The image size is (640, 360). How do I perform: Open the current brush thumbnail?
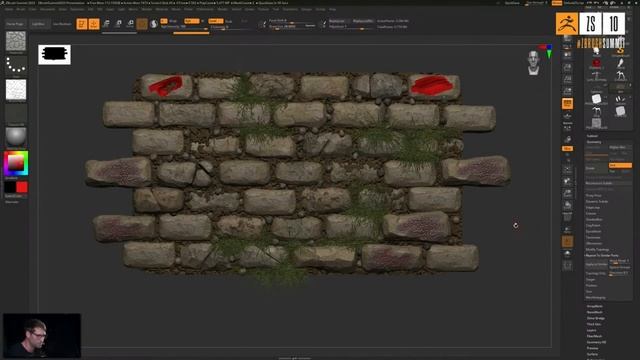[x=16, y=41]
